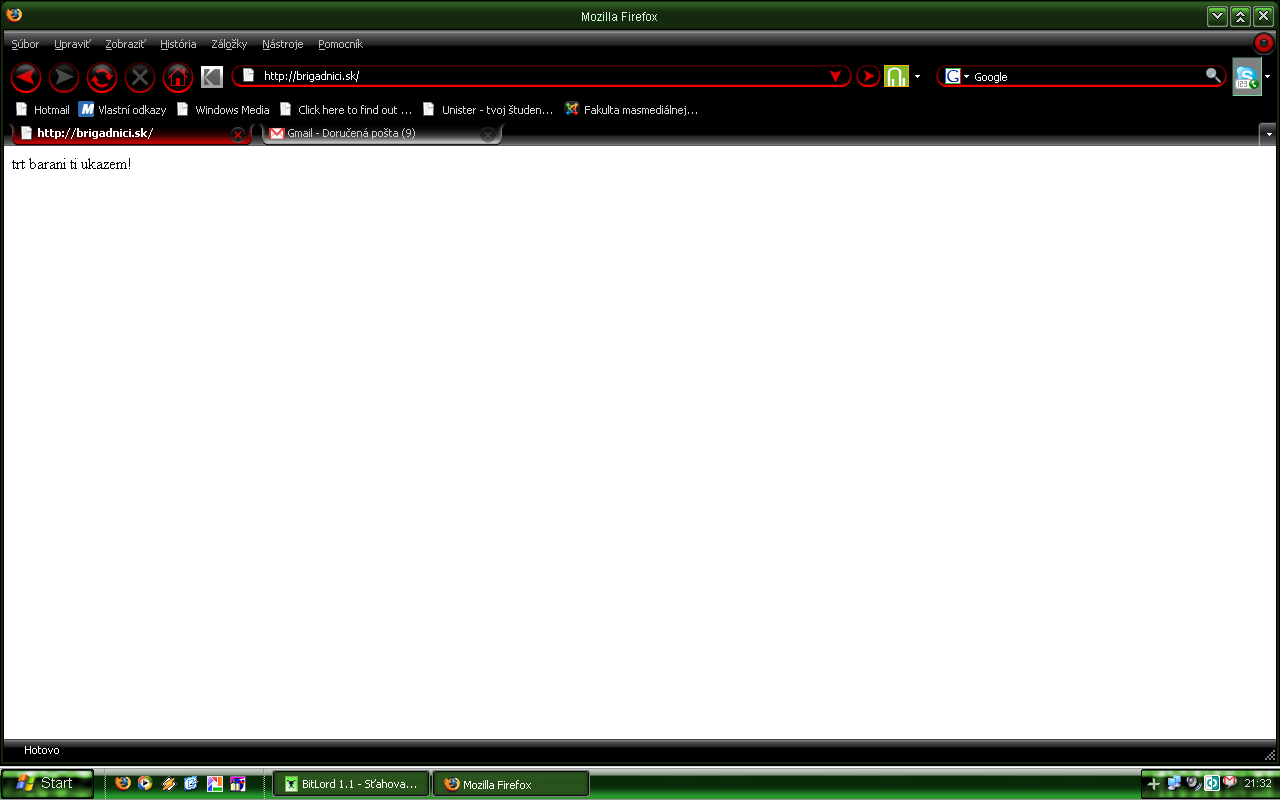Open the Záložky menu
Viewport: 1280px width, 800px height.
pyautogui.click(x=229, y=44)
